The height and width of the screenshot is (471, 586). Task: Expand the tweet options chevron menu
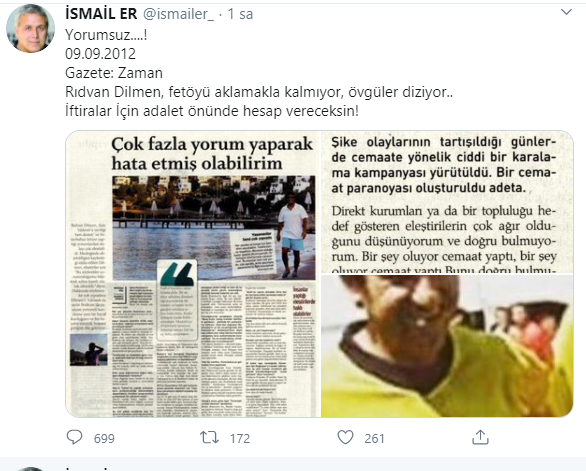(567, 12)
